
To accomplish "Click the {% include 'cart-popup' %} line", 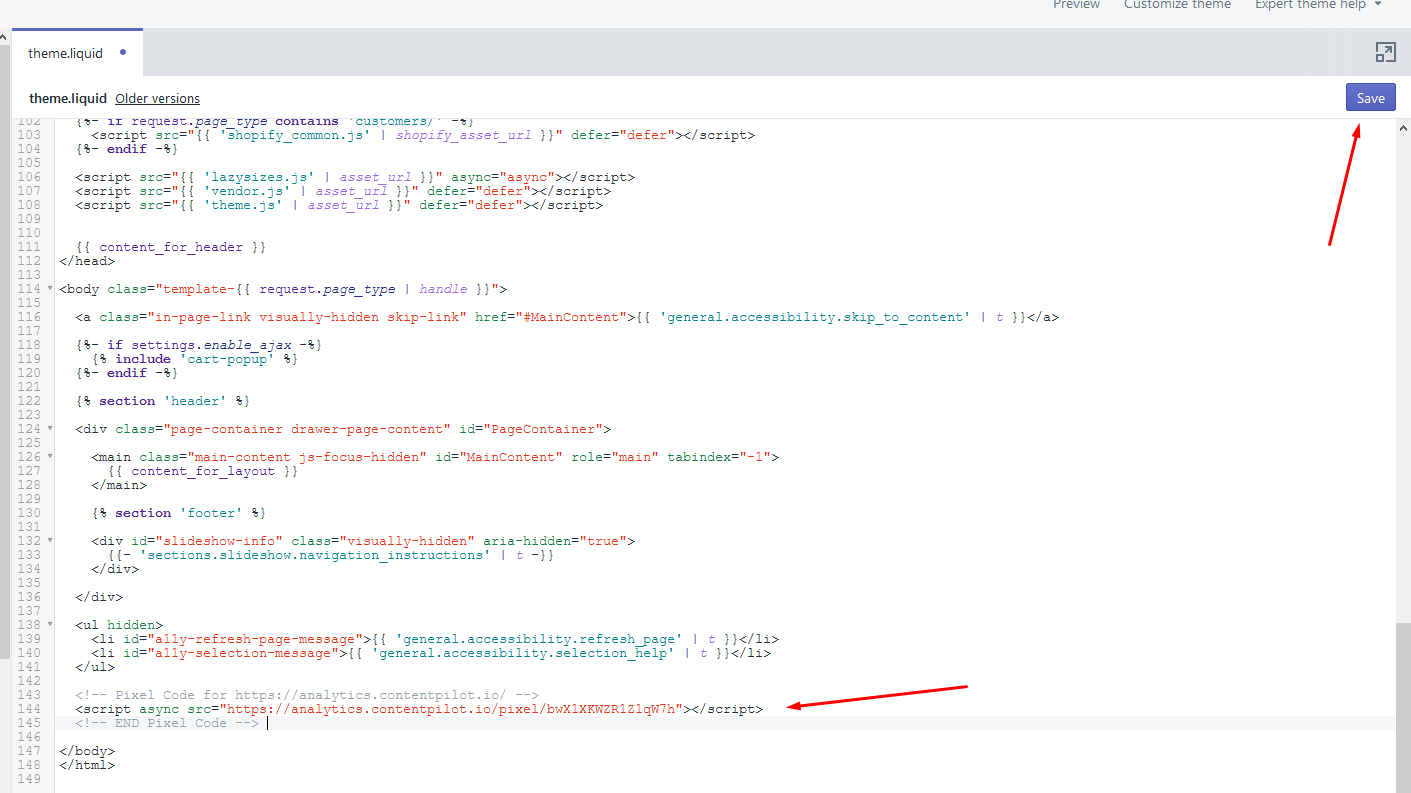I will point(195,359).
